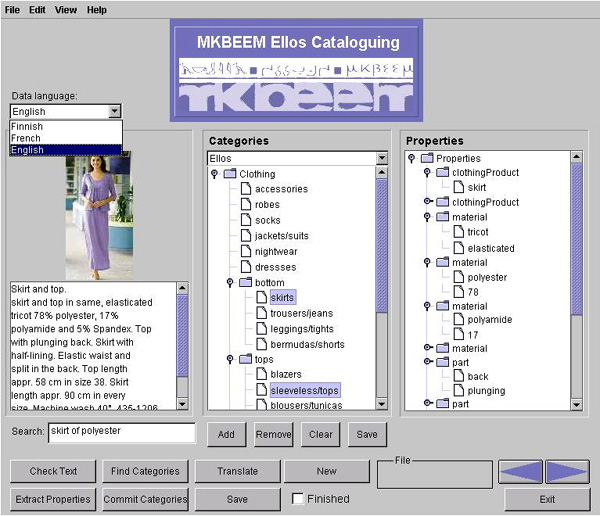
Task: Click the document icon beside 17
Action: click(x=459, y=335)
